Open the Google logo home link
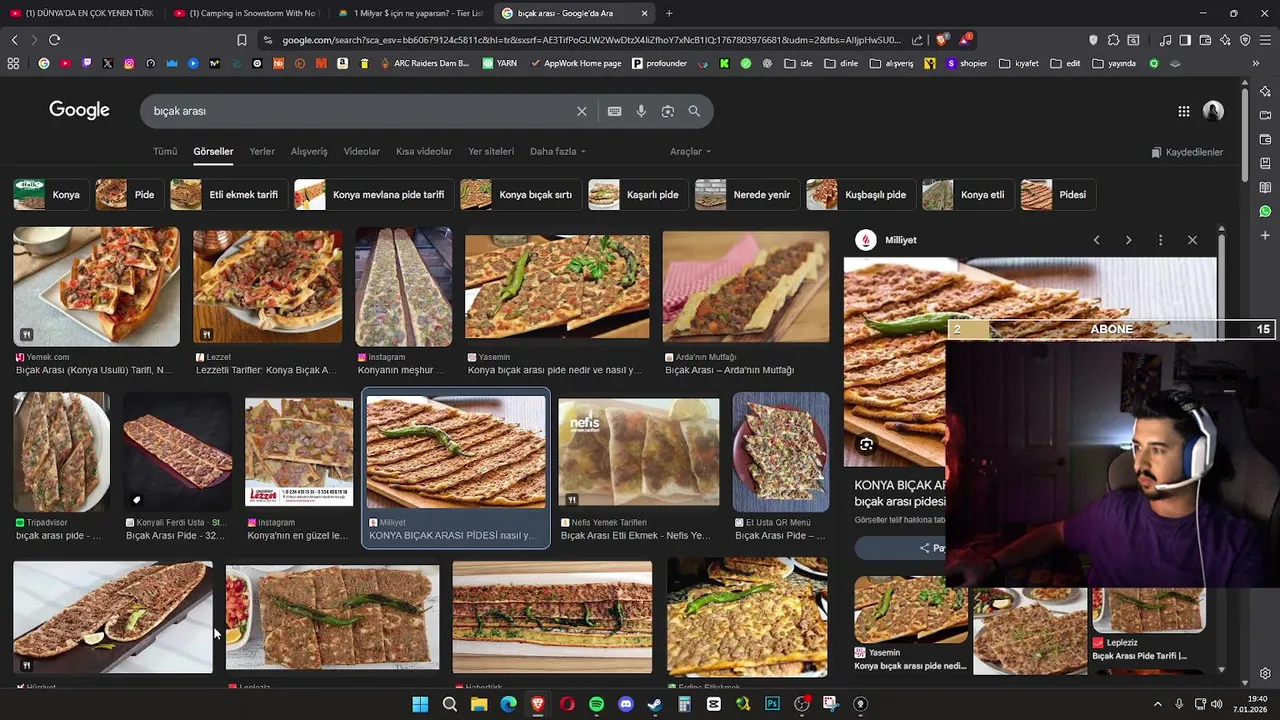The height and width of the screenshot is (720, 1280). (x=79, y=110)
